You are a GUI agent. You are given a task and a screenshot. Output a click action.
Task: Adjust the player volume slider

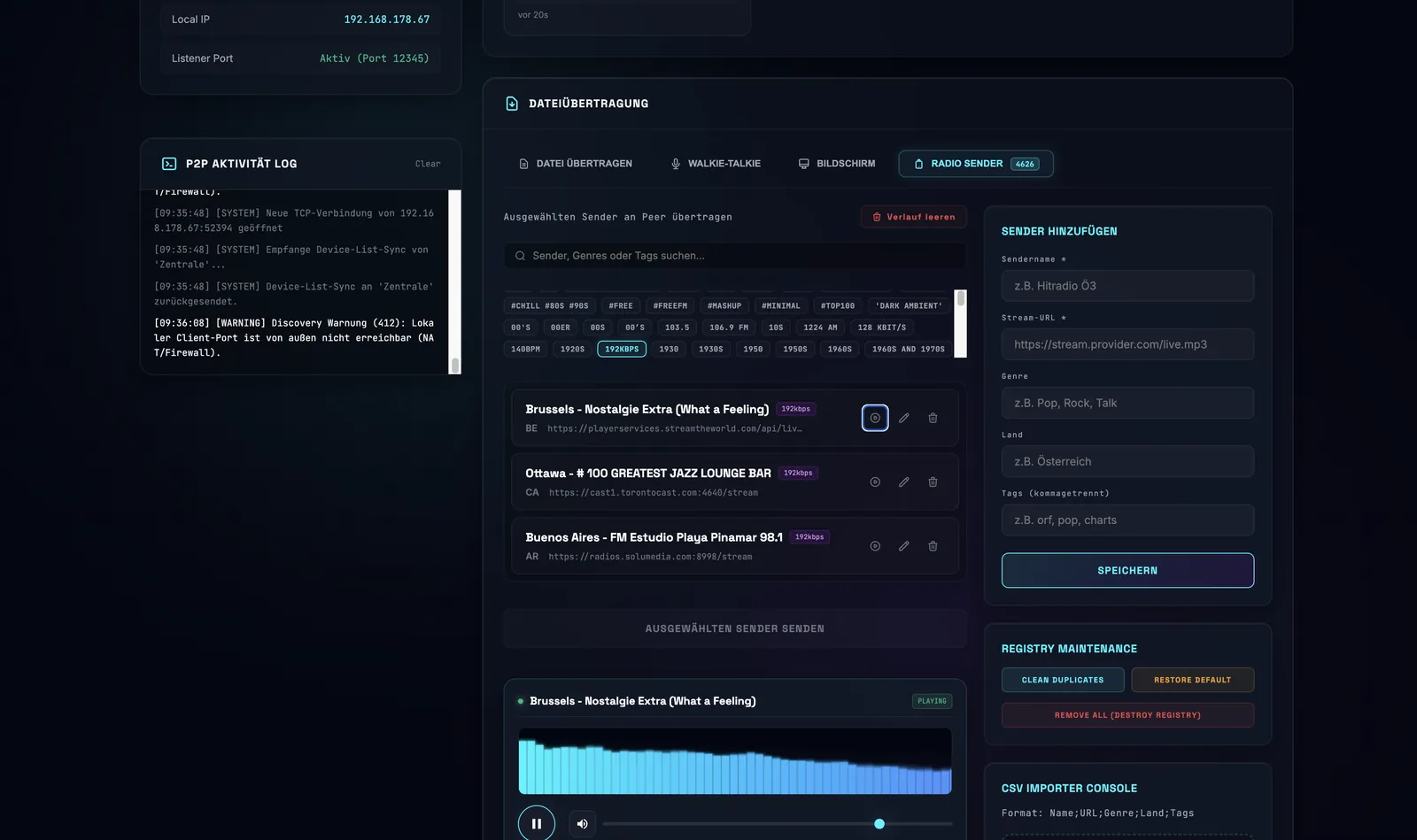[x=778, y=824]
